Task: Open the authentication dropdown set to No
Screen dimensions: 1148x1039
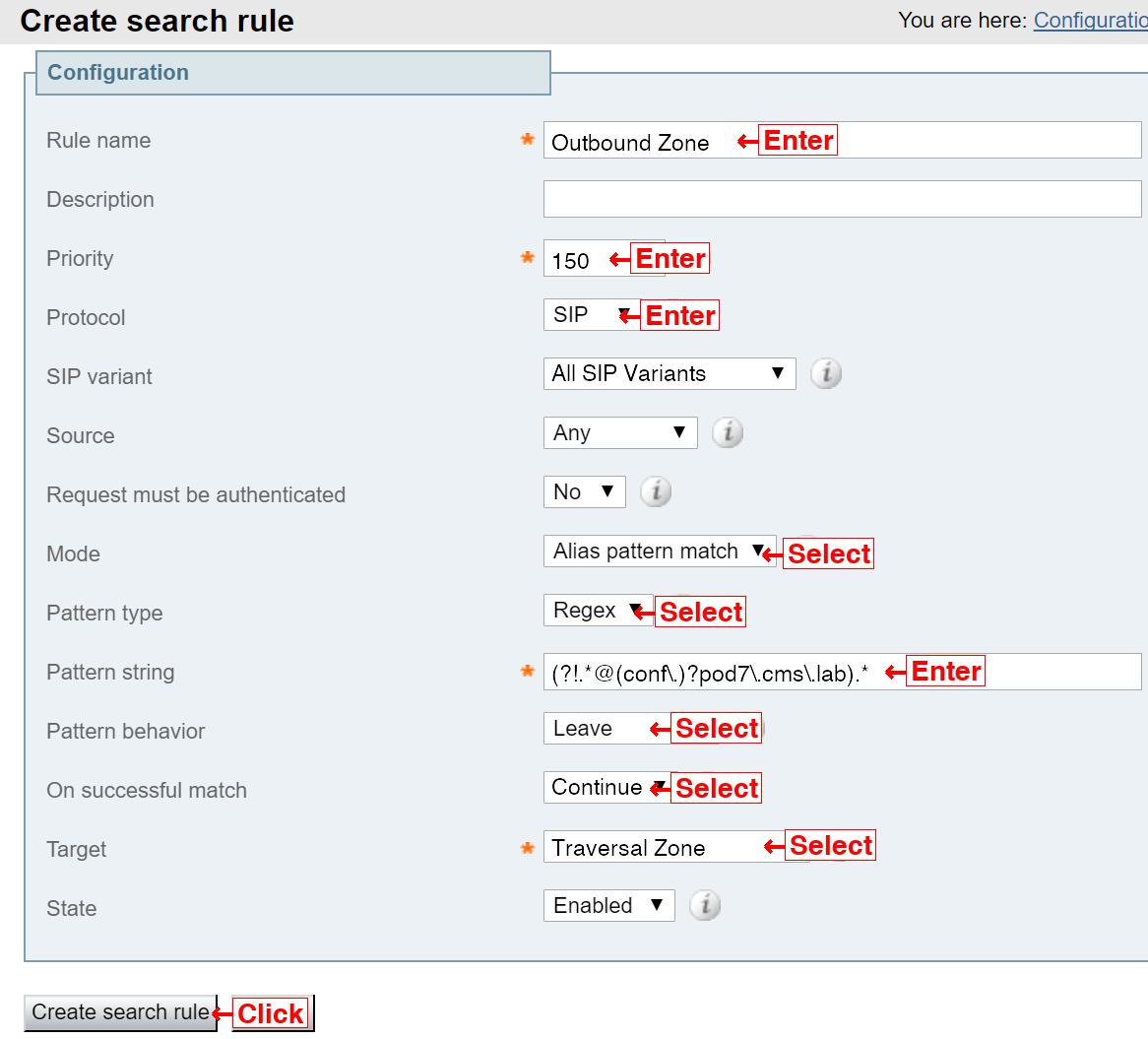Action: [584, 492]
